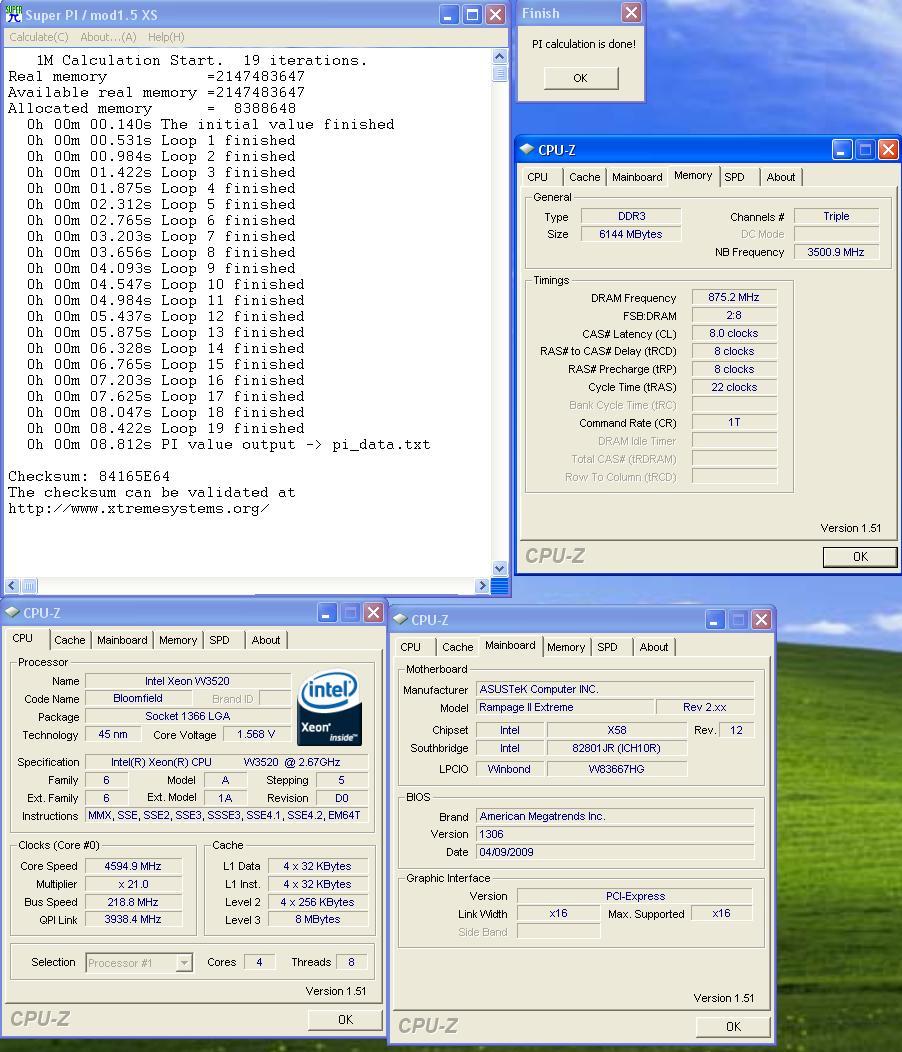Close the CPU-Z Mainboard window

point(761,619)
